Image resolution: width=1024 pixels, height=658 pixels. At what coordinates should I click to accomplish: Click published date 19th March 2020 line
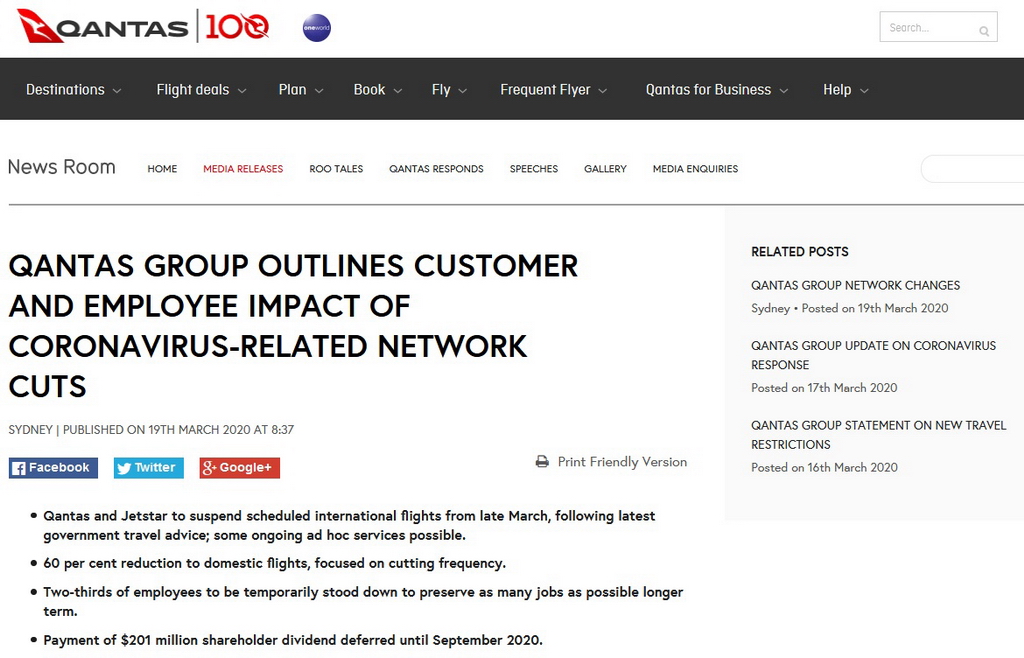[151, 430]
